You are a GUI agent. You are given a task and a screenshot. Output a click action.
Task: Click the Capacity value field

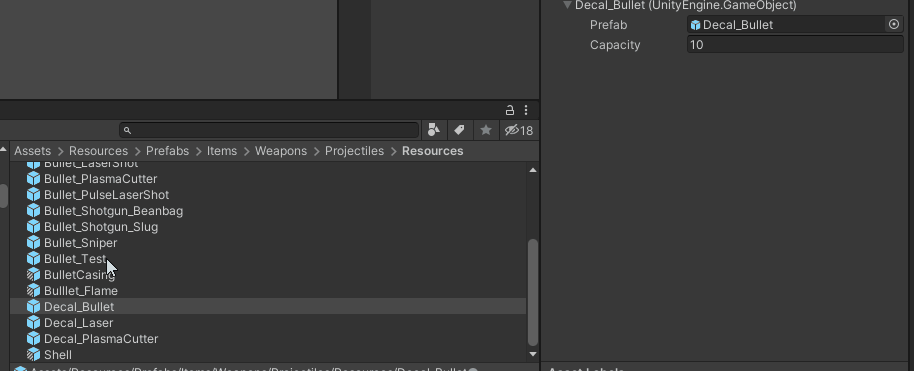click(x=795, y=45)
